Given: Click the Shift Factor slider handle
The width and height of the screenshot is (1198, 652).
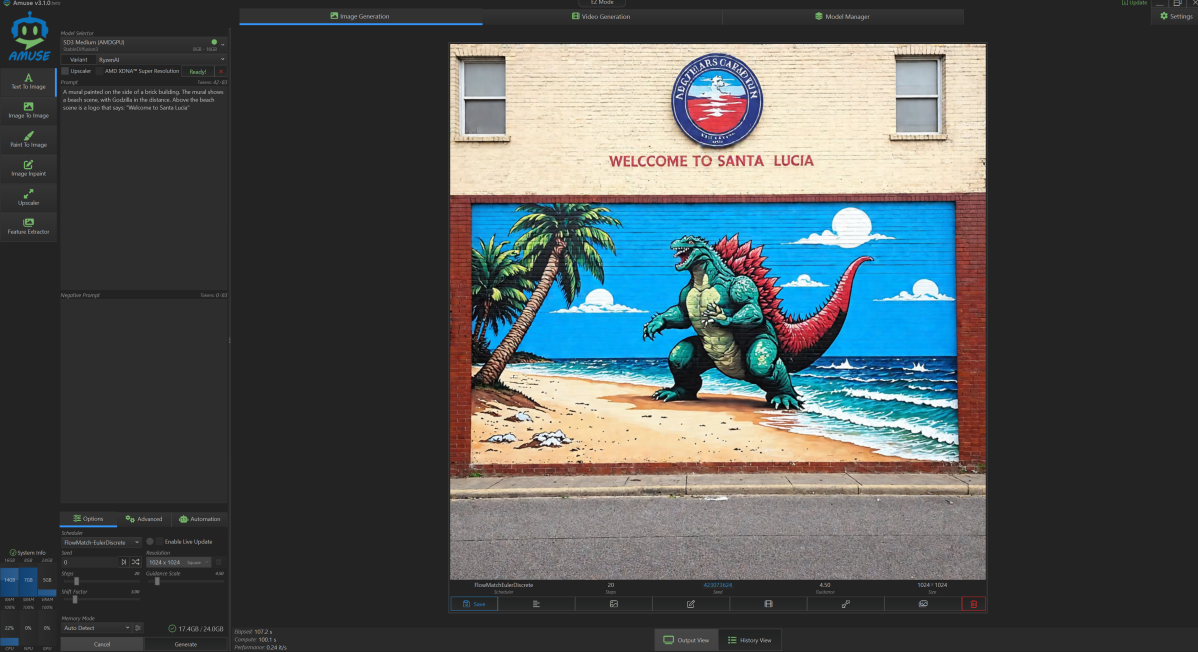Looking at the screenshot, I should 75,600.
